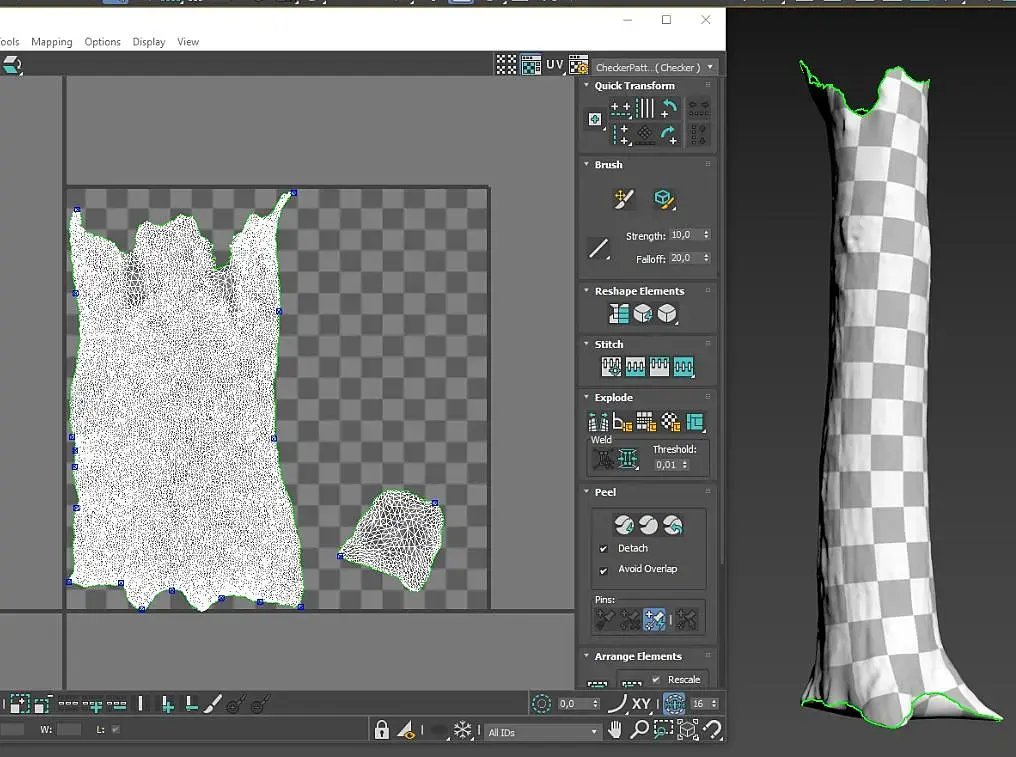Click the Reset Peel icon
This screenshot has width=1016, height=757.
click(x=673, y=524)
